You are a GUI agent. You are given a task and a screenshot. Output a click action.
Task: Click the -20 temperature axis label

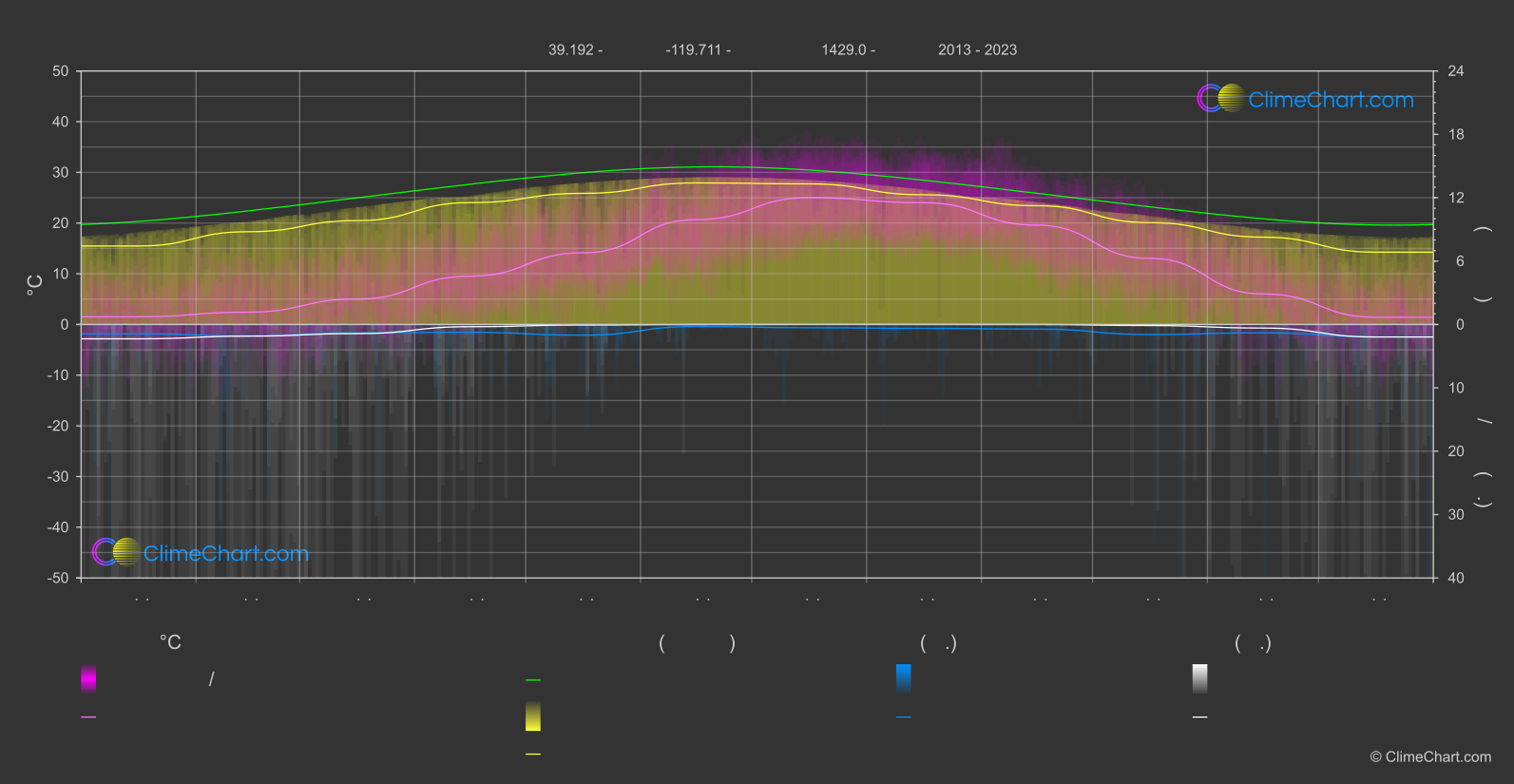click(x=58, y=426)
